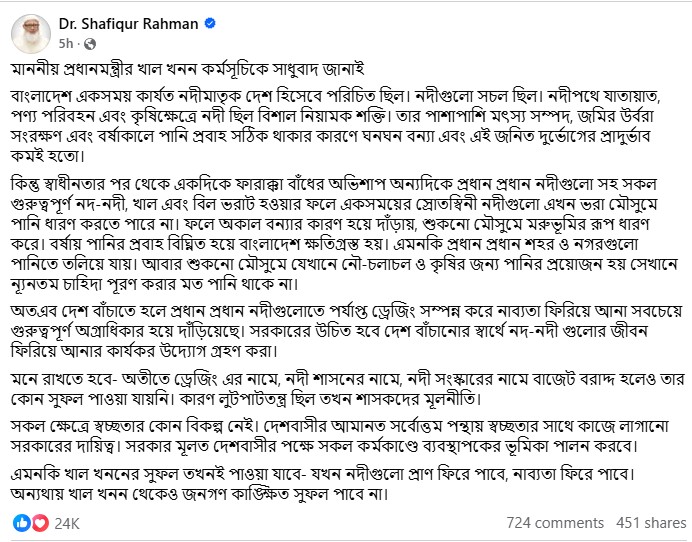Click the blue thumbs-up Like reaction icon
This screenshot has width=692, height=542.
21,522
